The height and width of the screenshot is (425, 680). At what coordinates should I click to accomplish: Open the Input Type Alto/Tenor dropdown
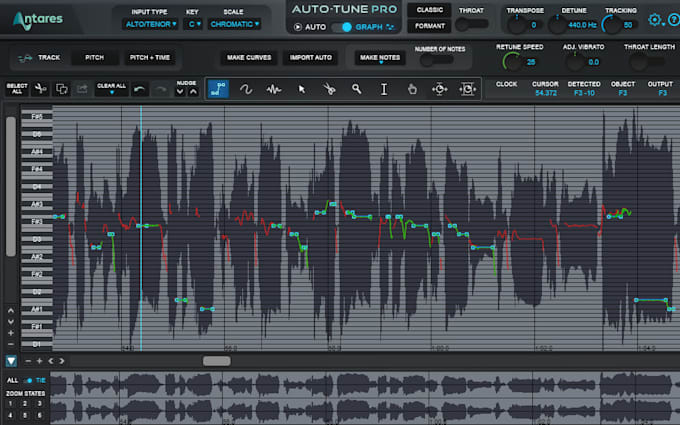tap(150, 24)
